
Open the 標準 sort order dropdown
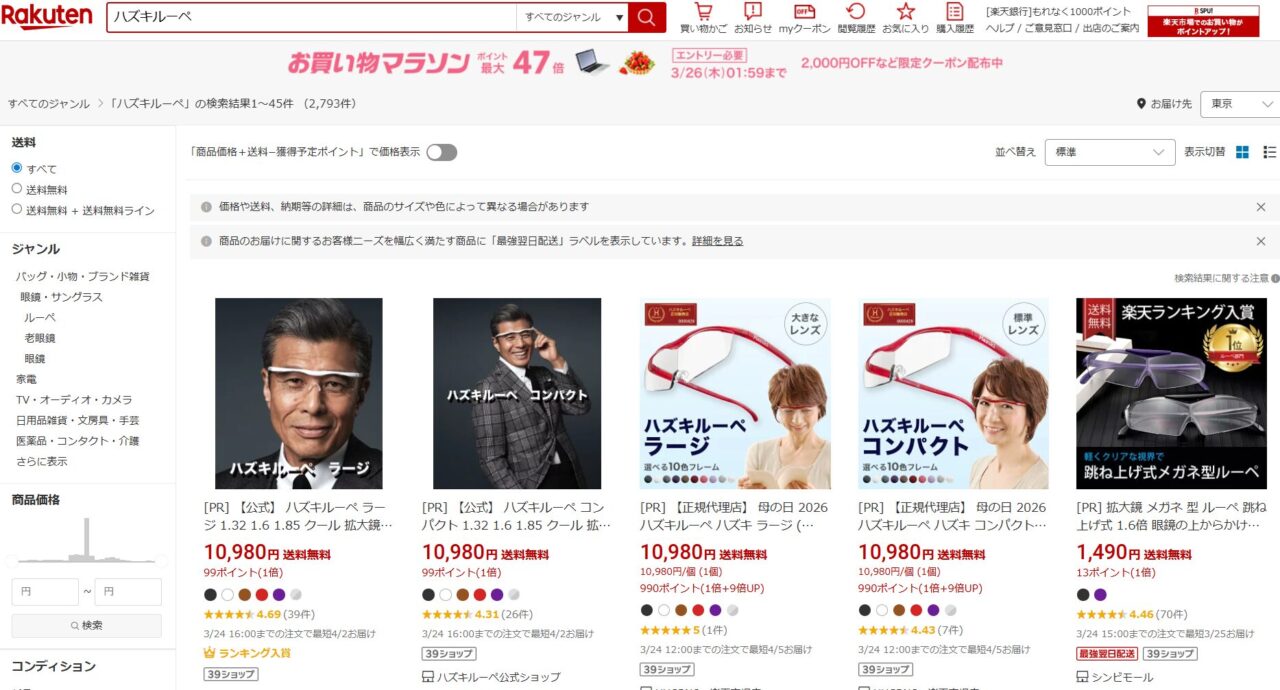(1109, 152)
